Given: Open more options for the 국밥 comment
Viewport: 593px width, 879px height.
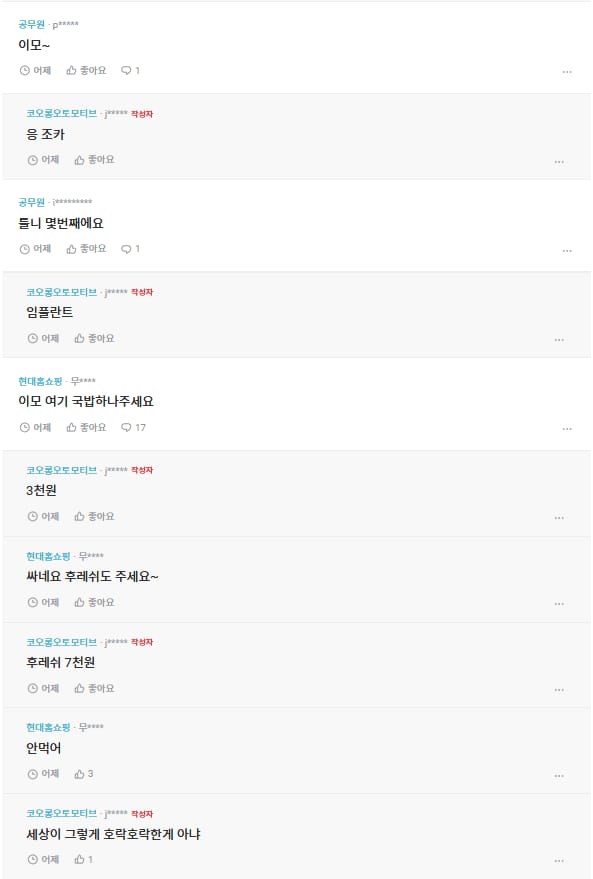Looking at the screenshot, I should (567, 429).
